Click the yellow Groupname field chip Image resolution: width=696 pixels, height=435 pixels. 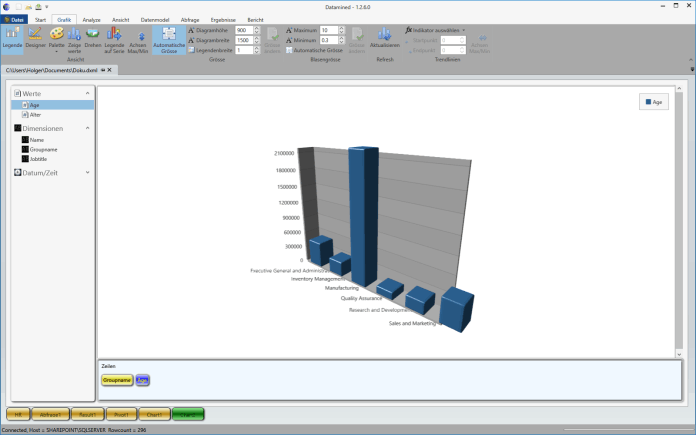[x=117, y=380]
